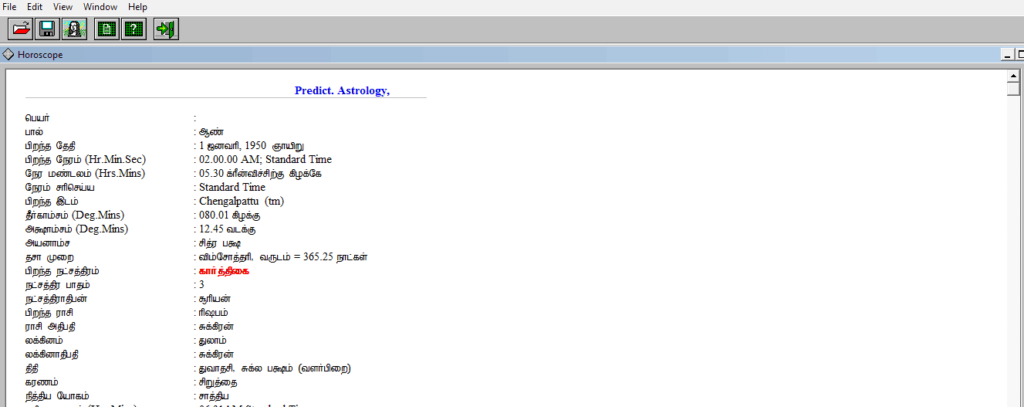
Task: Open the Window menu
Action: pos(100,7)
